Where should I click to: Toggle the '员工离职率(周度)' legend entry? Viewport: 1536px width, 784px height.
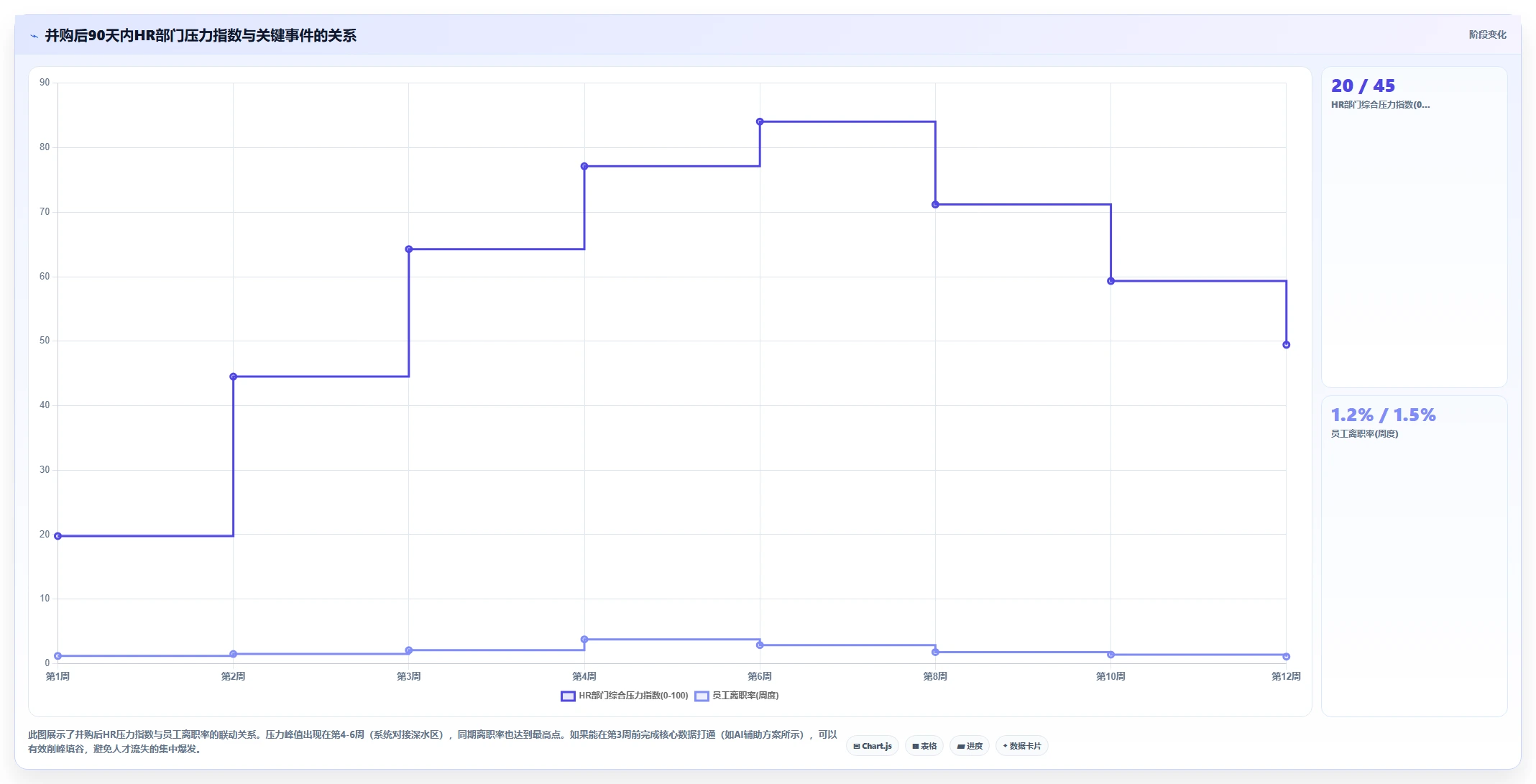737,696
